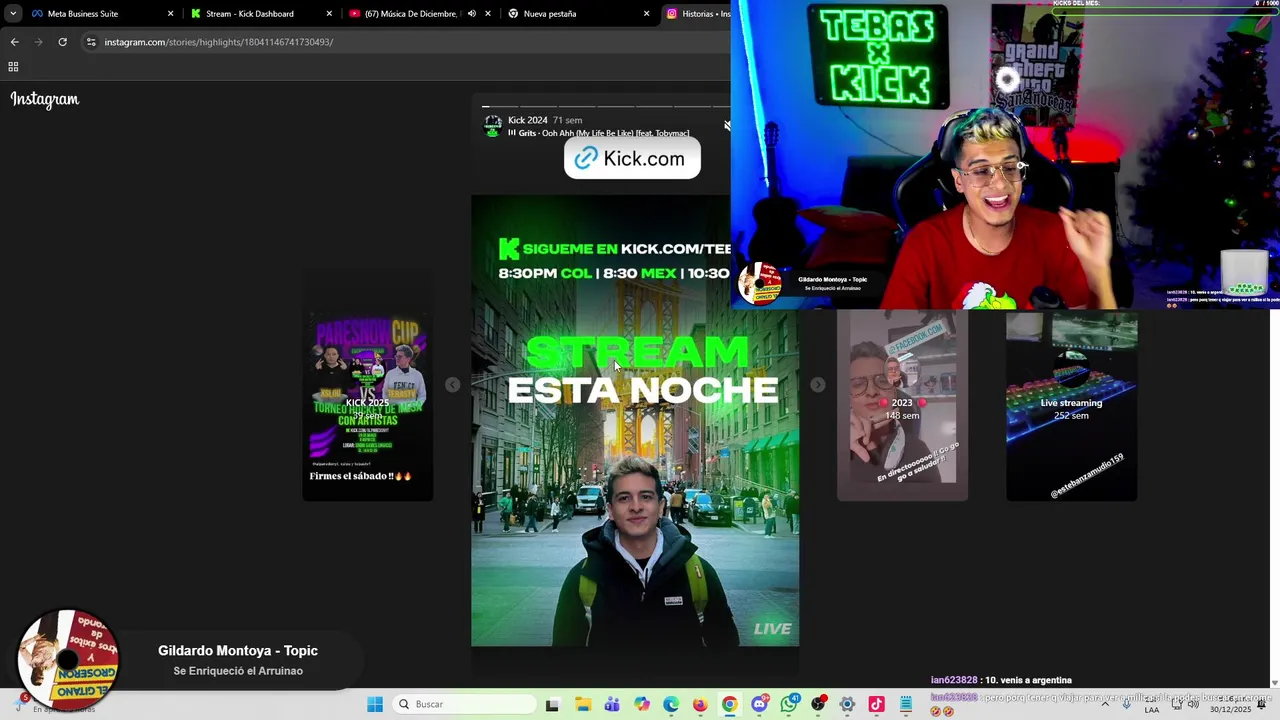This screenshot has width=1280, height=720.
Task: Toggle the story sound mute icon
Action: pyautogui.click(x=727, y=126)
